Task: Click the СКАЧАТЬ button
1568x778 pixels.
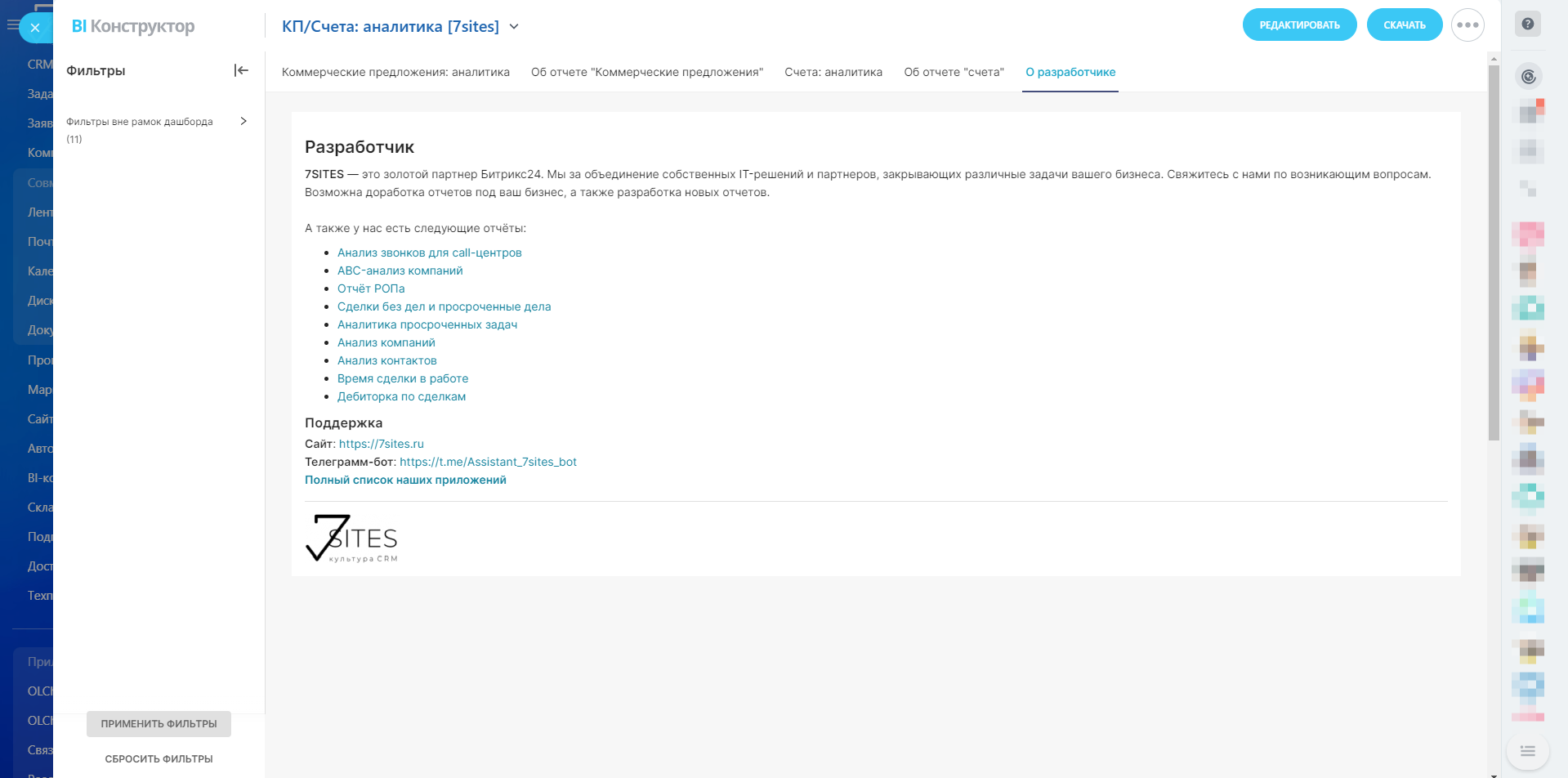Action: [1405, 25]
